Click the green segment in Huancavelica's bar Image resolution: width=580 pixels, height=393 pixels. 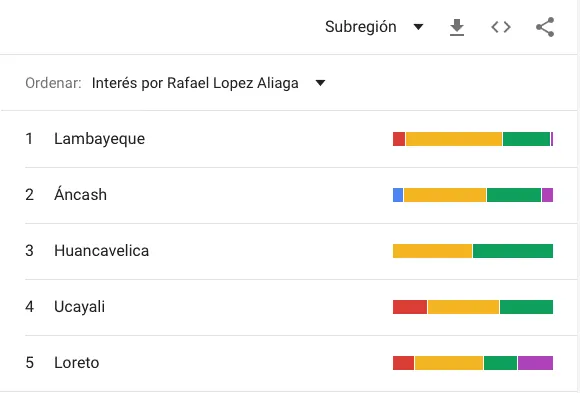(513, 251)
